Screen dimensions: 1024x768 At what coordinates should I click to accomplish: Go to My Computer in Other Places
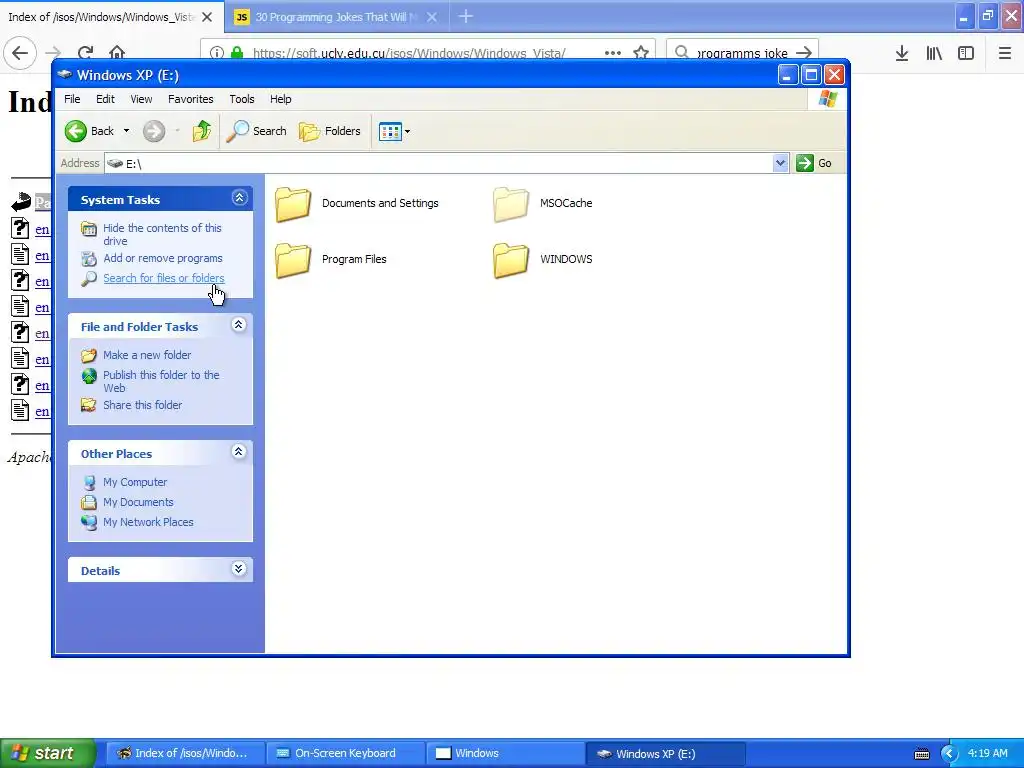[135, 483]
